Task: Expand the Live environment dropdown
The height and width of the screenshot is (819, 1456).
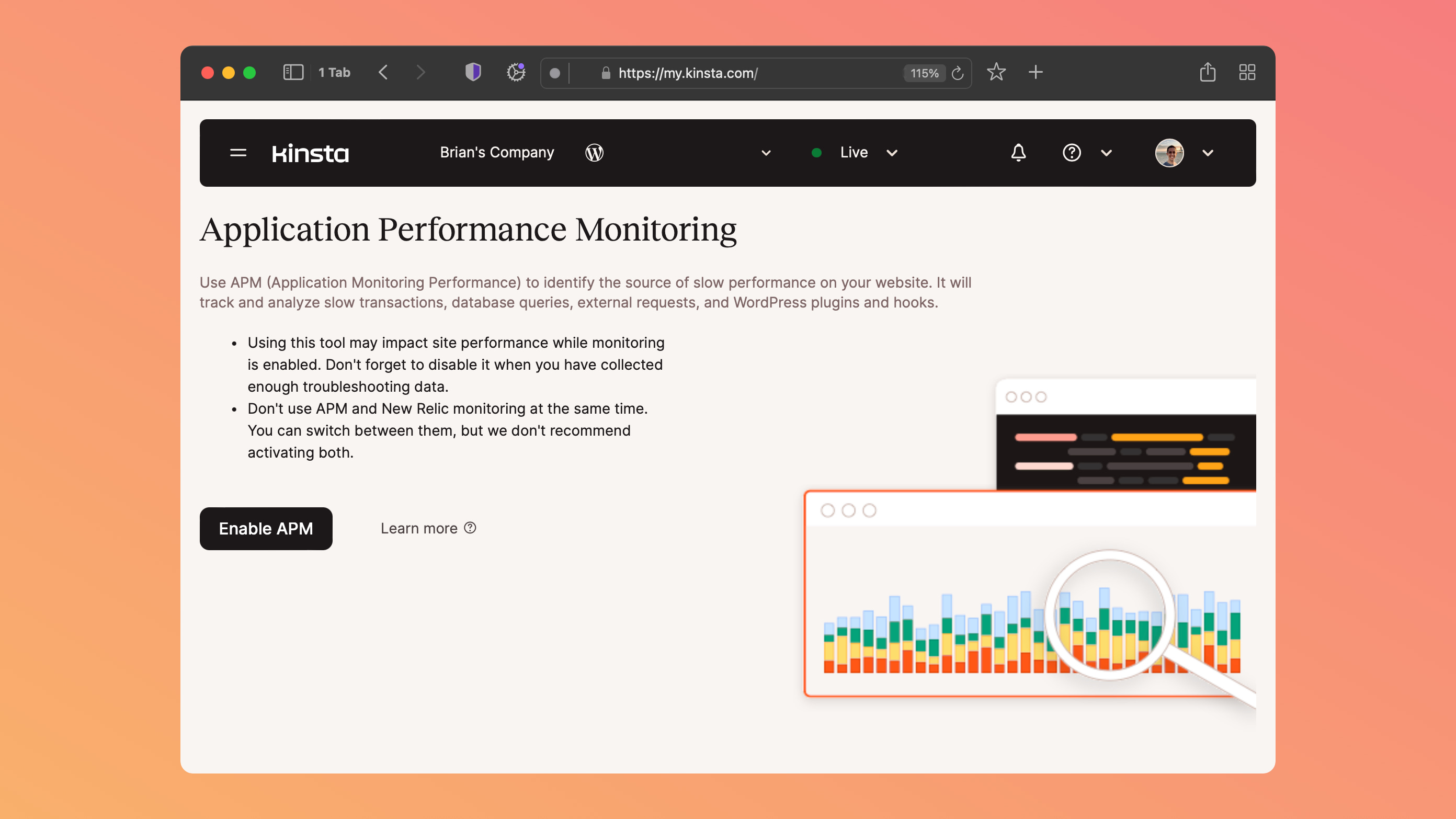Action: click(x=892, y=153)
